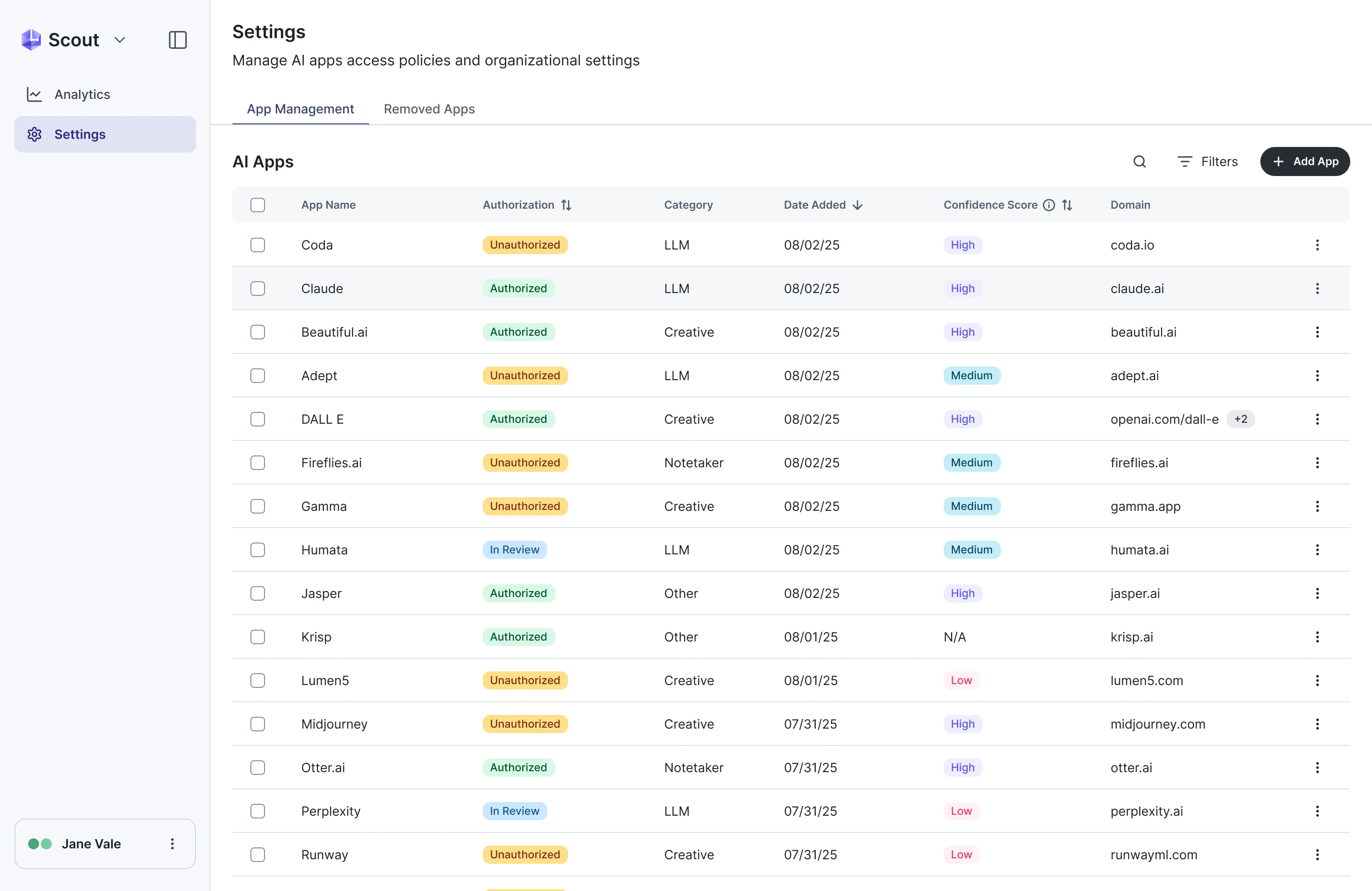The width and height of the screenshot is (1372, 891).
Task: Open Jane Vale user menu dots
Action: click(x=172, y=844)
